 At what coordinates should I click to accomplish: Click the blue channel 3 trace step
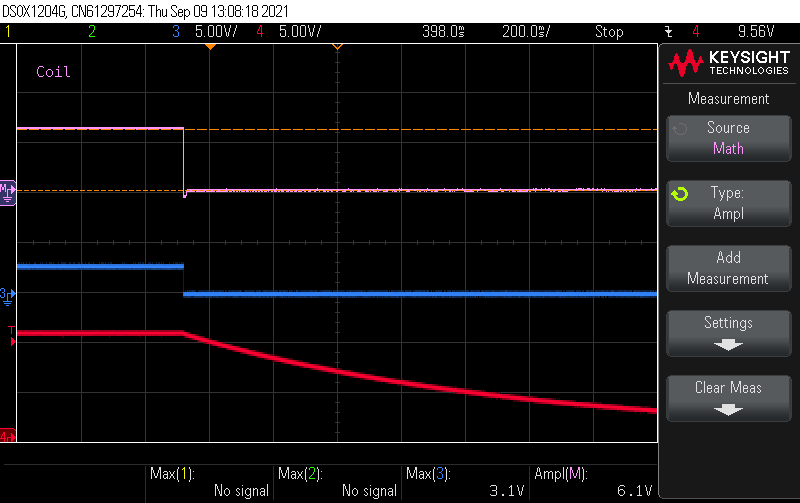[184, 280]
